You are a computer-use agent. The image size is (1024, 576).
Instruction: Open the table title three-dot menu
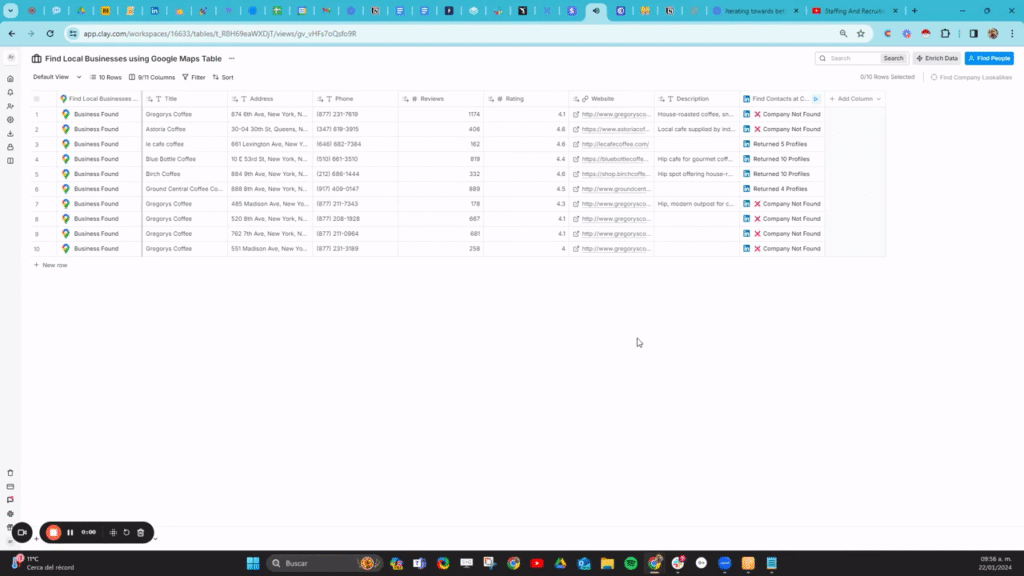point(231,58)
